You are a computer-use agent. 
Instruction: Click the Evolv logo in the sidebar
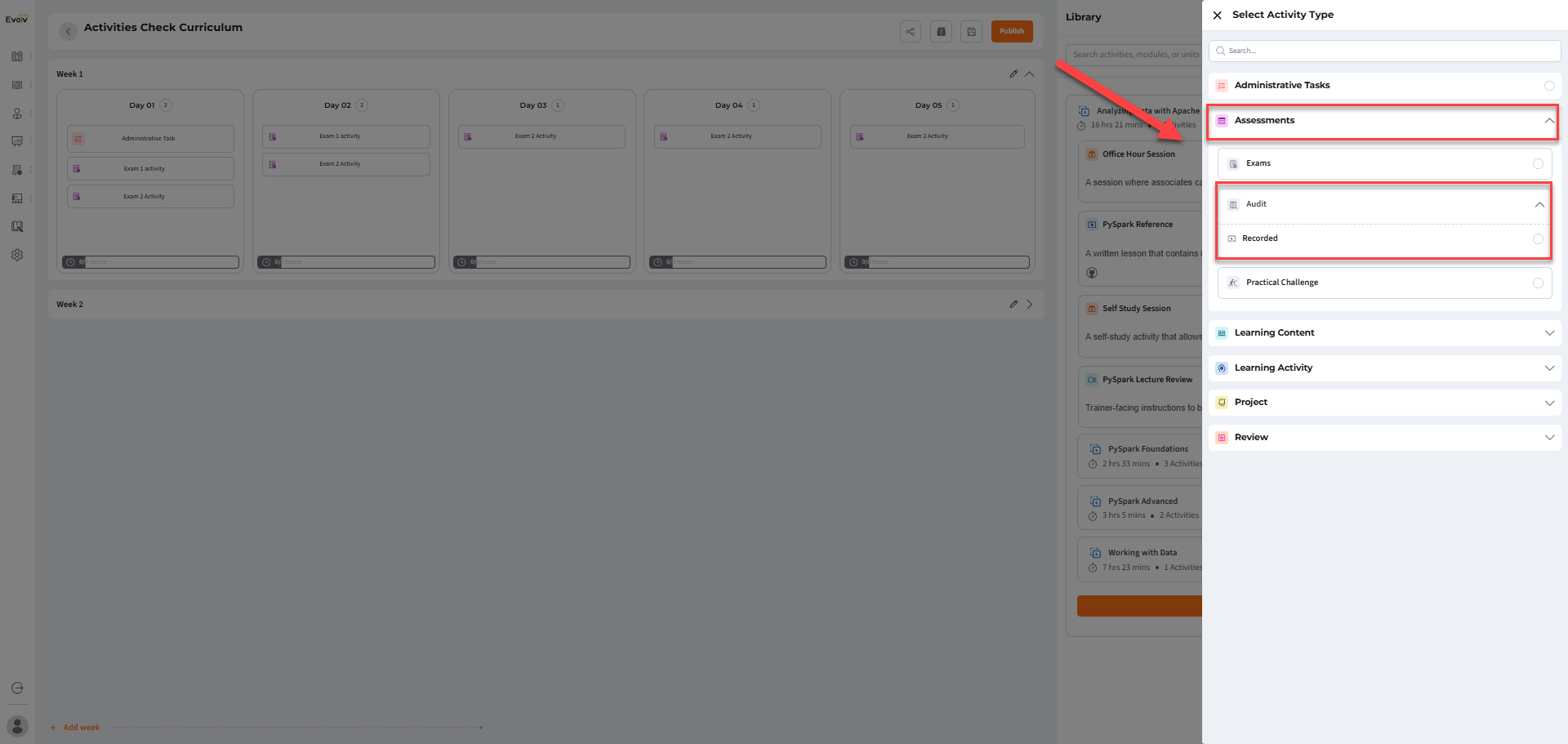(16, 19)
